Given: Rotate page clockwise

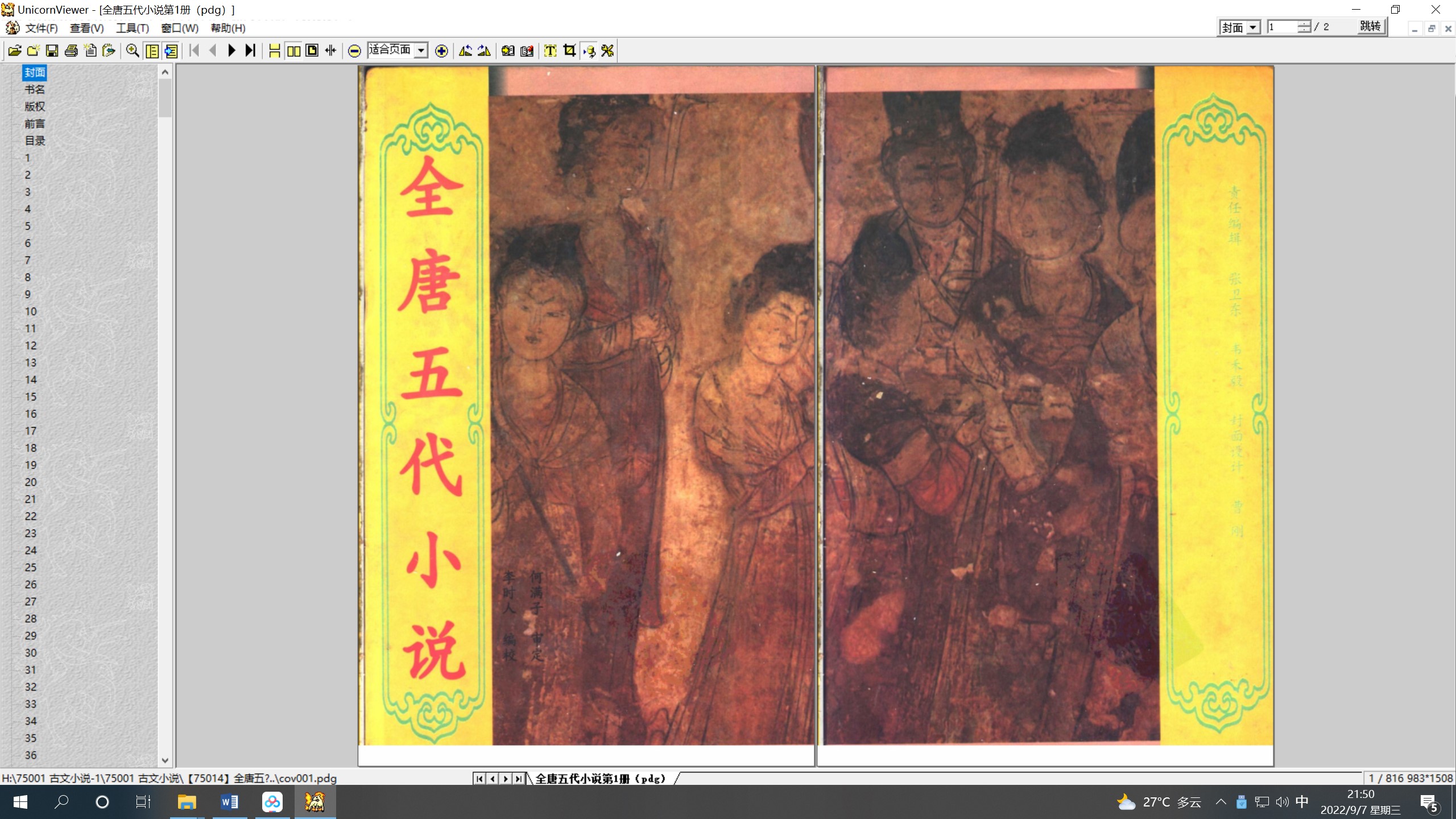Looking at the screenshot, I should [484, 51].
